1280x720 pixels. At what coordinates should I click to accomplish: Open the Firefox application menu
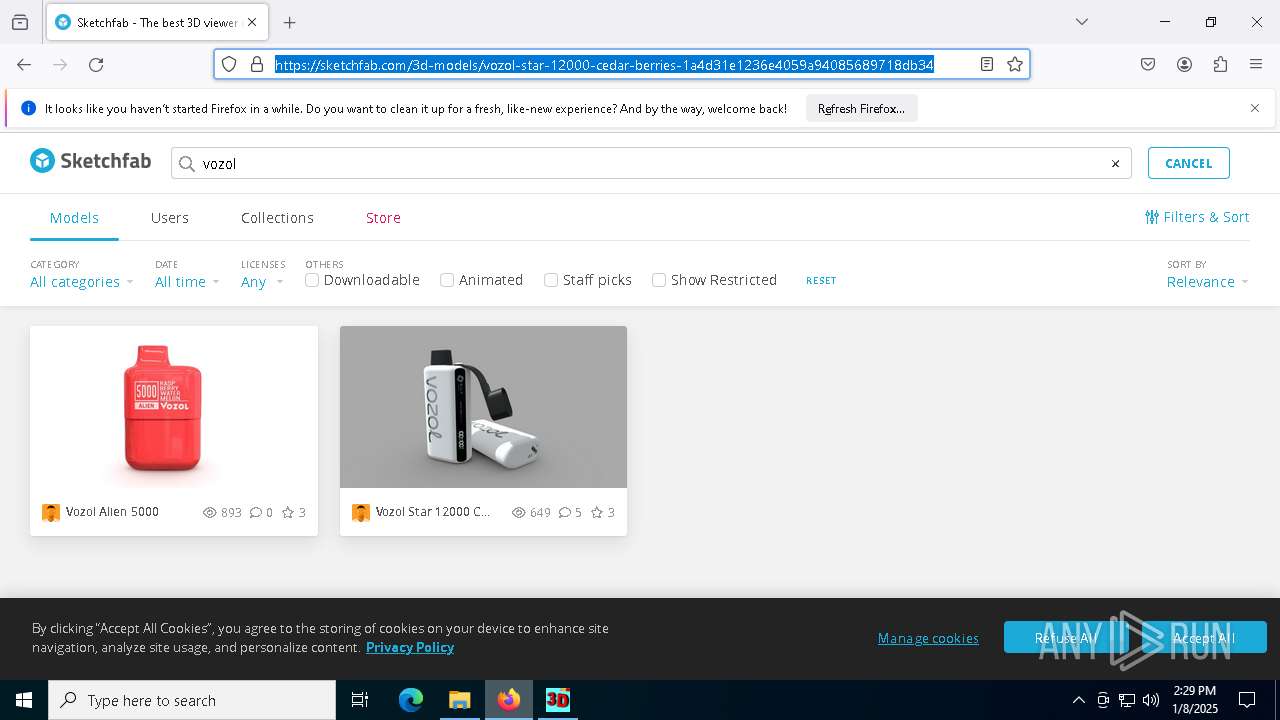(x=1256, y=64)
